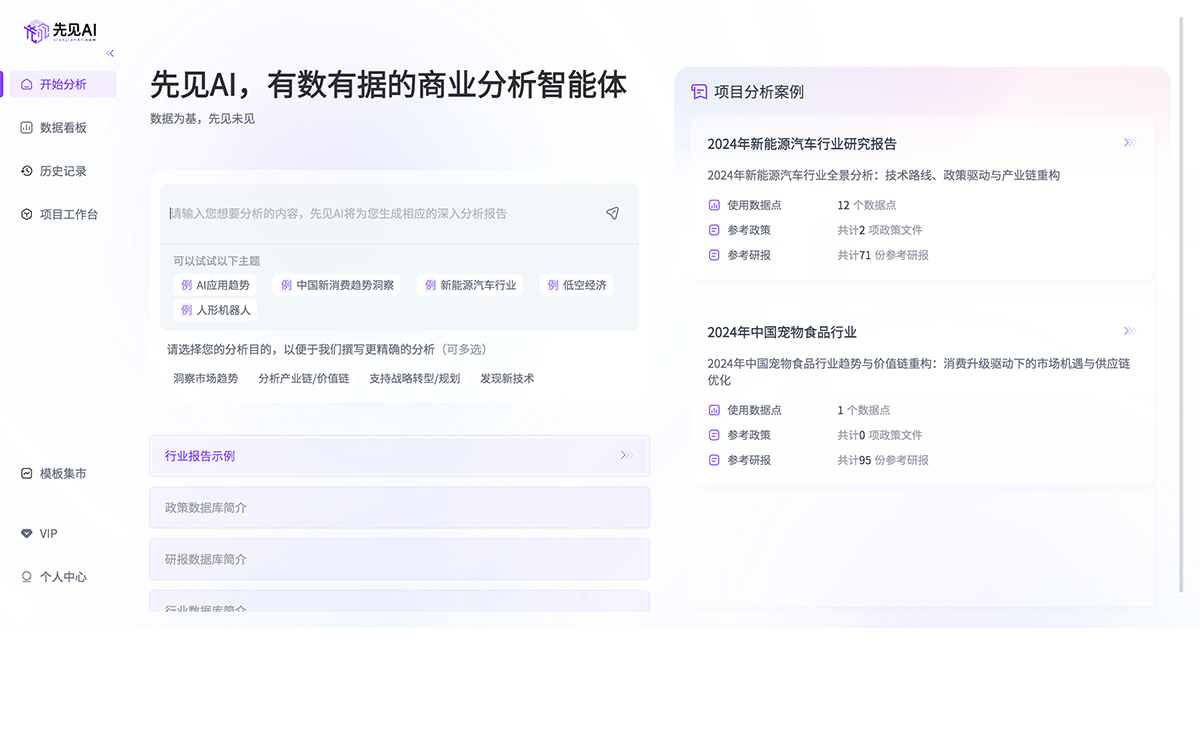Image resolution: width=1200 pixels, height=750 pixels.
Task: Open the 开始分析 menu item
Action: (x=62, y=85)
